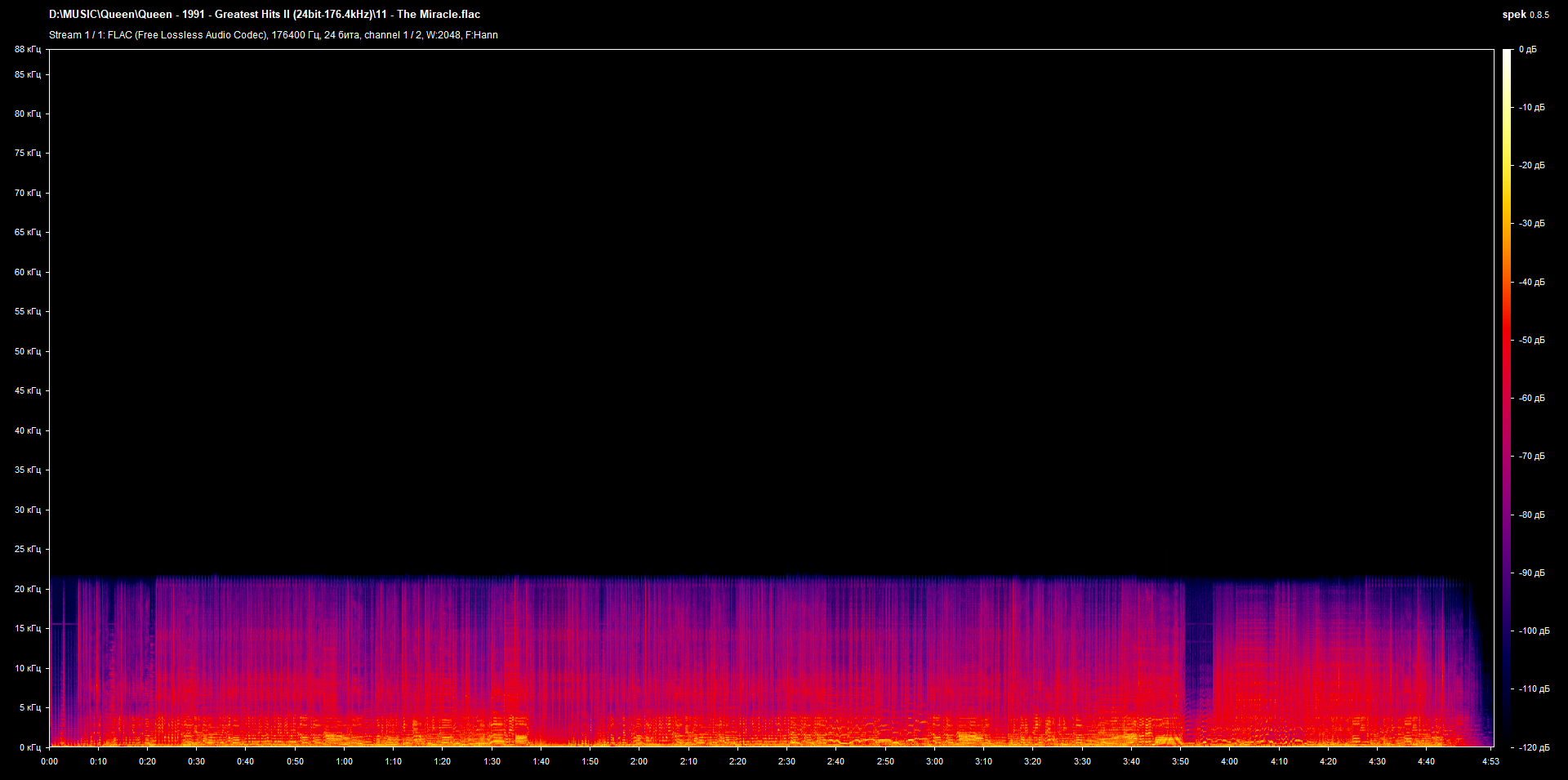Click the 45 кГц frequency axis label
Viewport: 1568px width, 780px height.
point(28,390)
